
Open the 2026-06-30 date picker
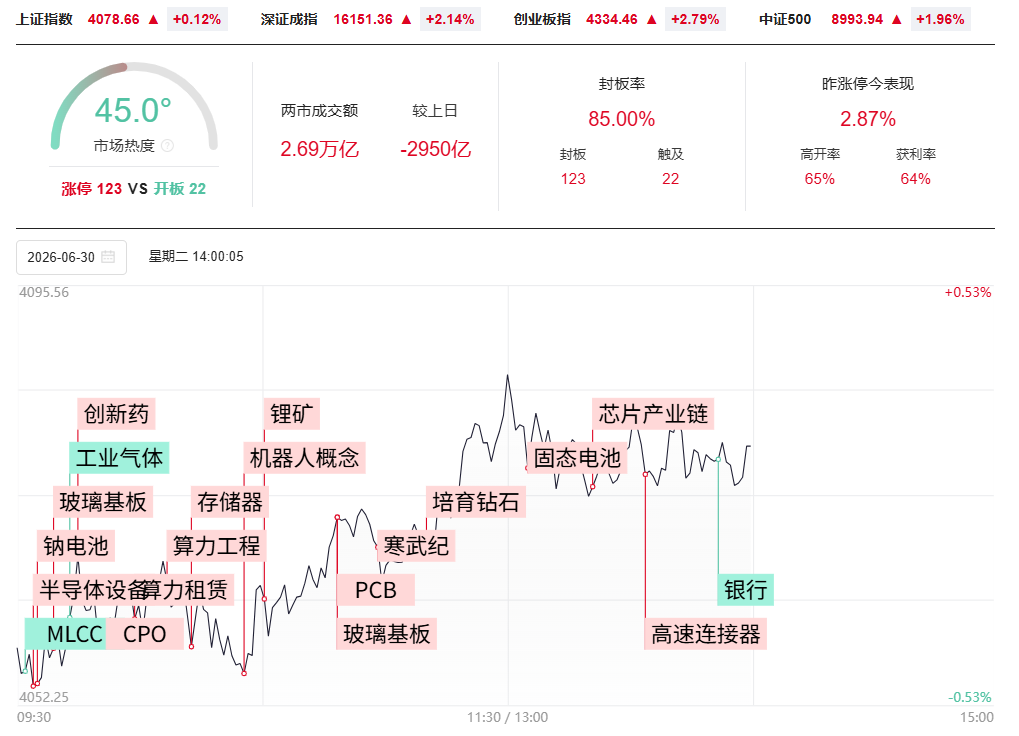coord(71,257)
